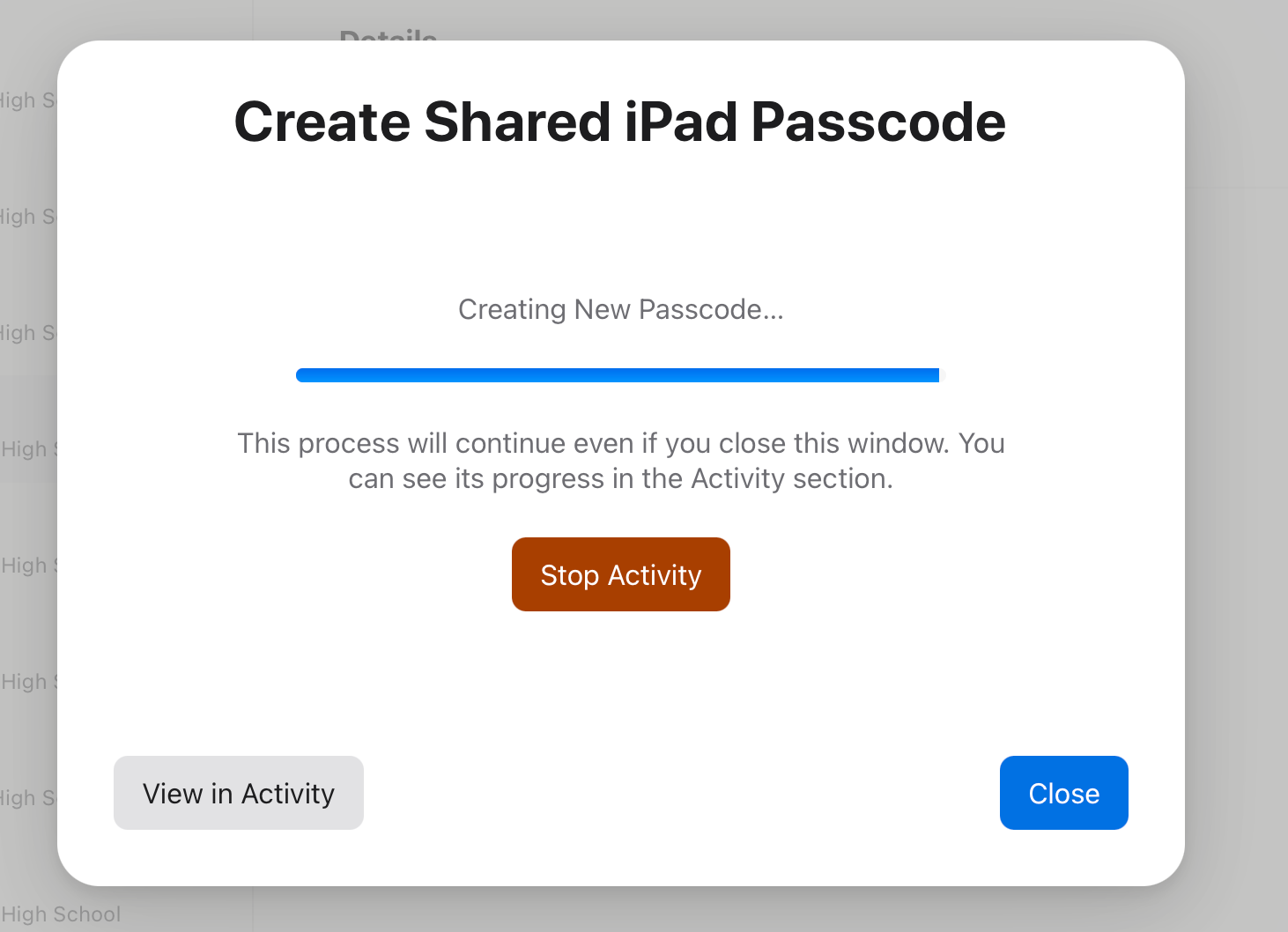Click the dimmed backdrop right of the dialog

point(1233,440)
